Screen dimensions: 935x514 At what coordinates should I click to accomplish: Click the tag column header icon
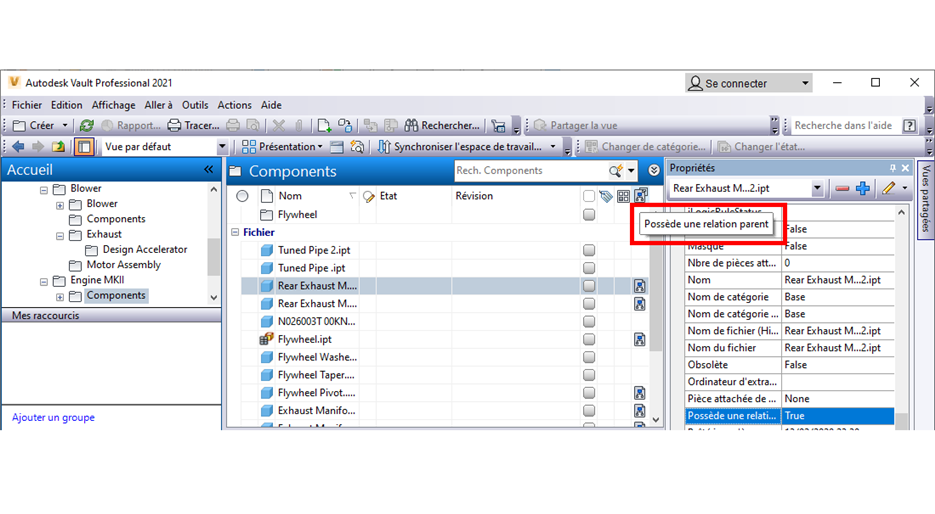(606, 196)
